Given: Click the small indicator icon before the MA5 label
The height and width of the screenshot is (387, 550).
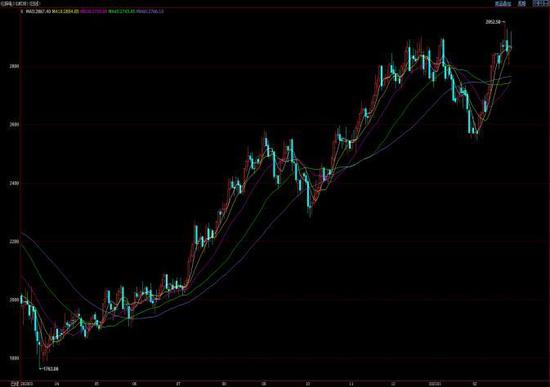Looking at the screenshot, I should [x=21, y=11].
